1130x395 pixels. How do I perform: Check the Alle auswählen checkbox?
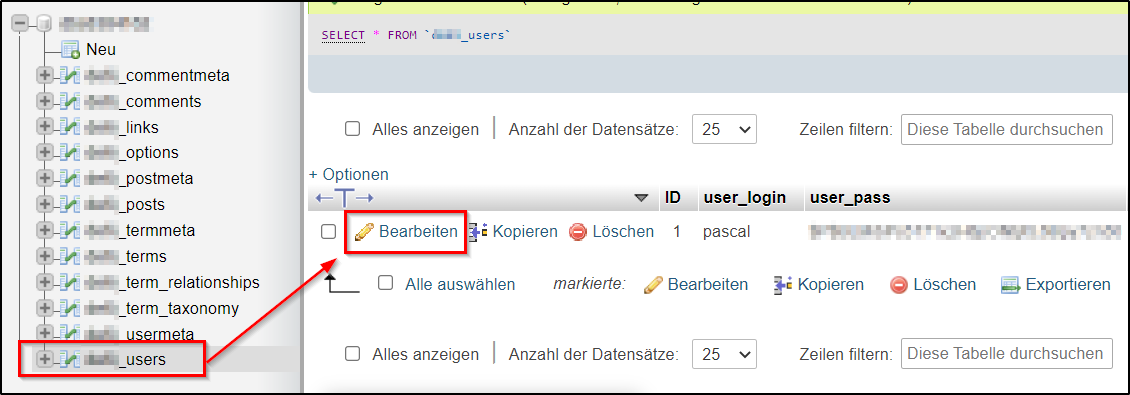[x=386, y=283]
